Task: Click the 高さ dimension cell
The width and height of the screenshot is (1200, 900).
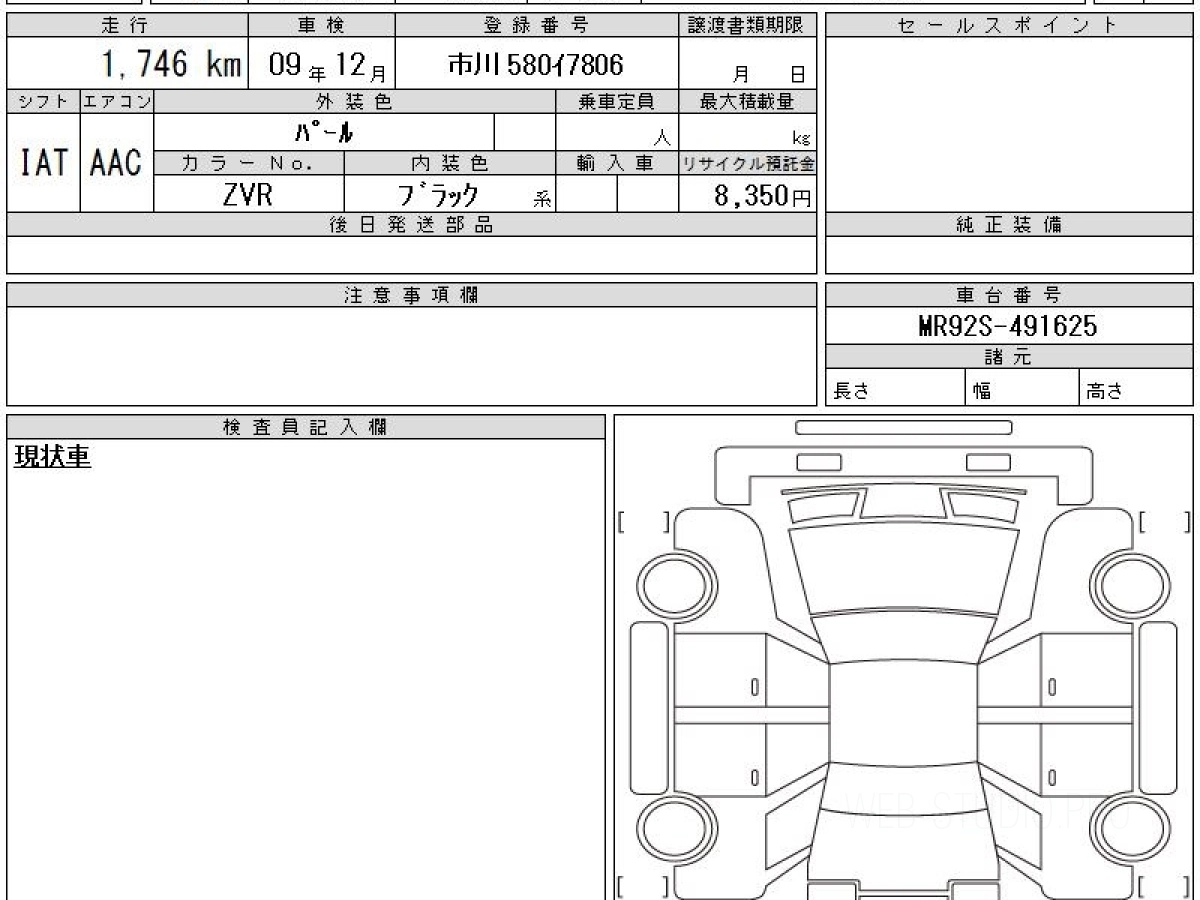Action: [1136, 388]
